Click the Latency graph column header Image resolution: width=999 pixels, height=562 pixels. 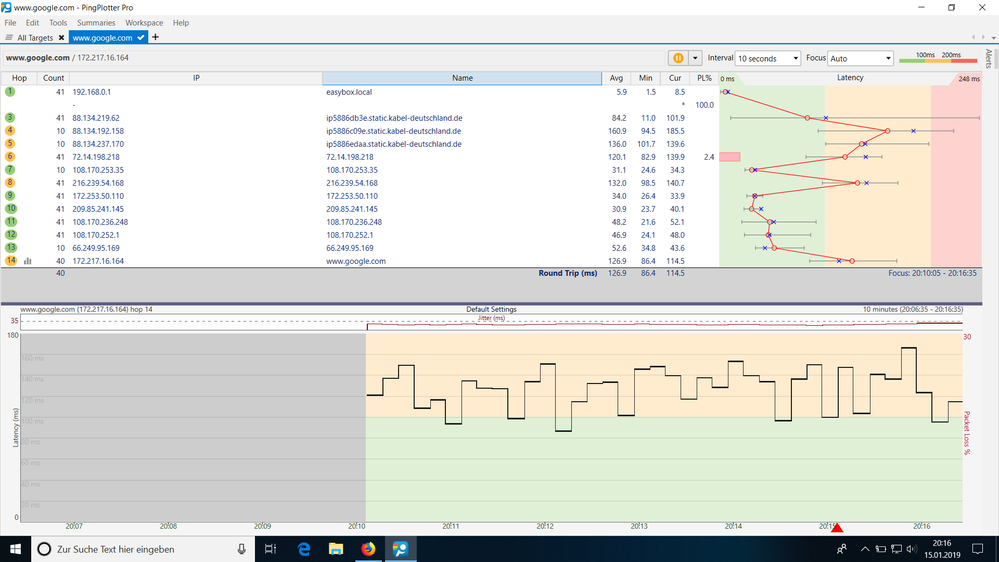(x=850, y=78)
